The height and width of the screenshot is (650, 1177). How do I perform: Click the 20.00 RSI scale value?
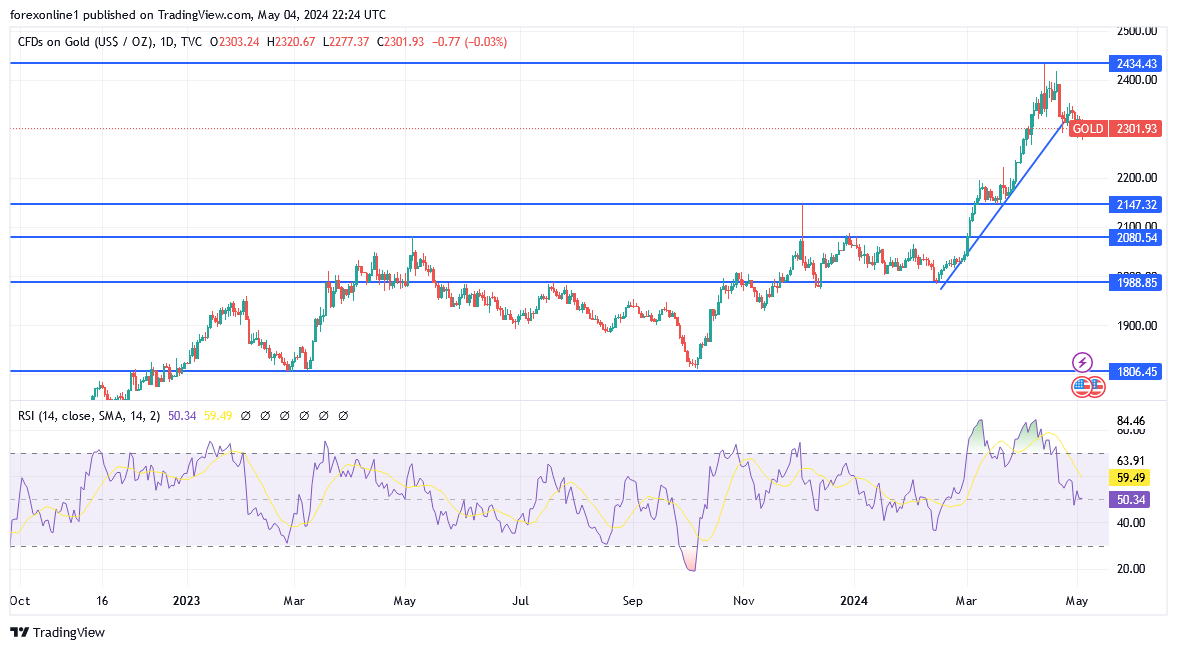click(1130, 569)
